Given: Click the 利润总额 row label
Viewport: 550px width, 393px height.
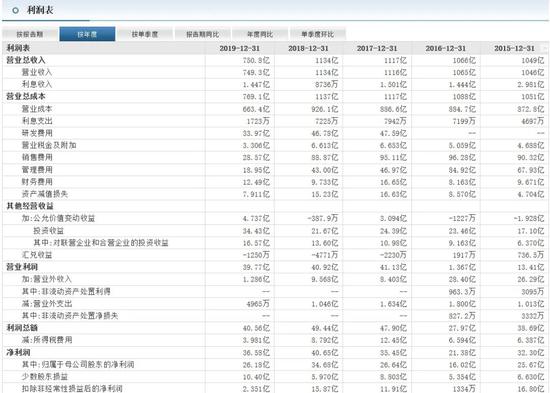Looking at the screenshot, I should coord(22,328).
